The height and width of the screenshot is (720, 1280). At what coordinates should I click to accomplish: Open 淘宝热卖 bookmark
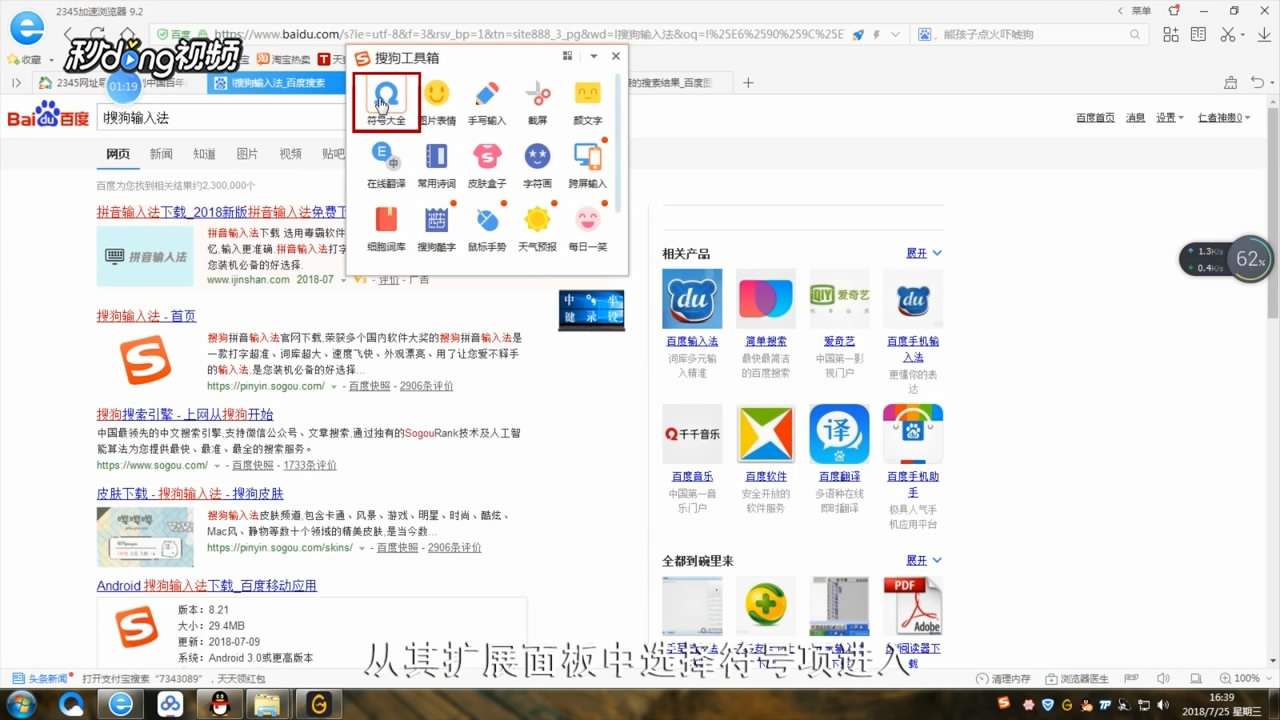pyautogui.click(x=284, y=59)
